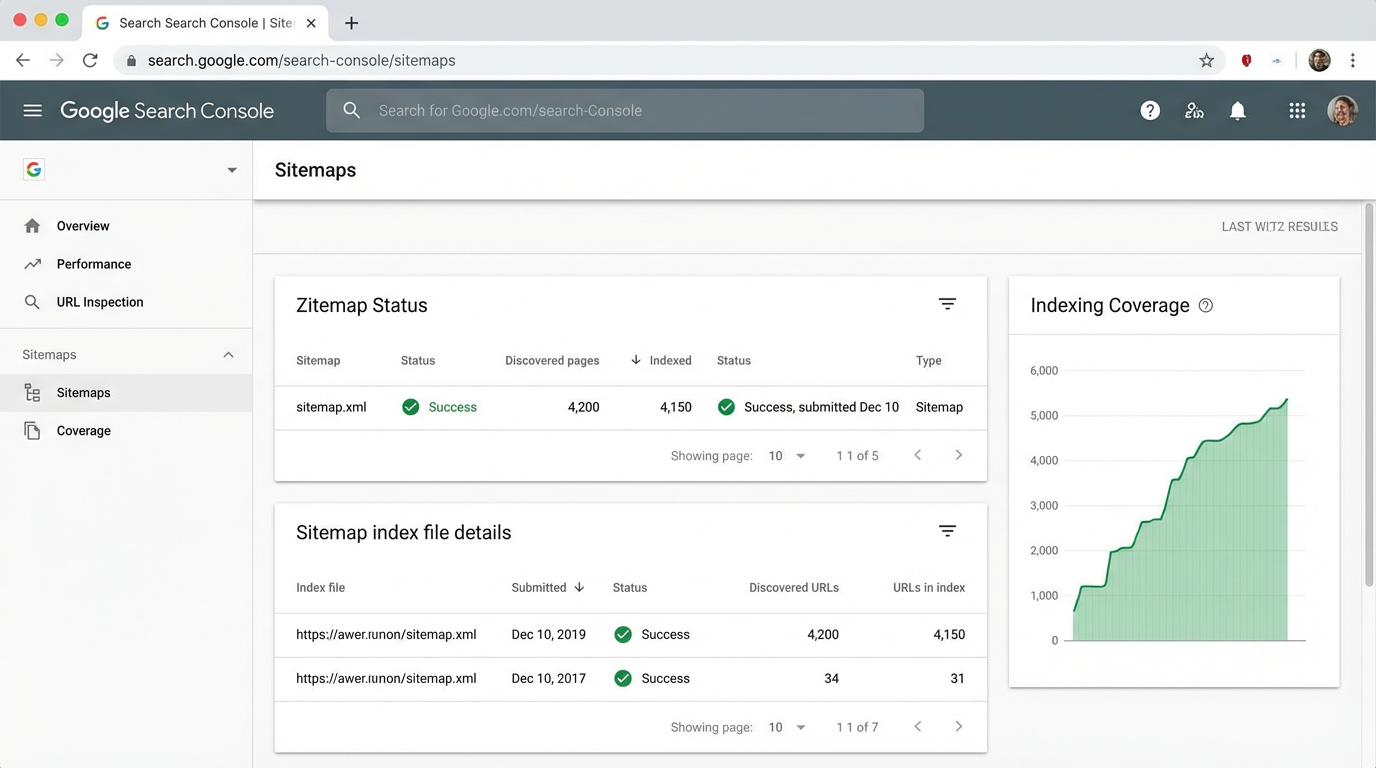Reload the page with the refresh icon

[x=90, y=59]
